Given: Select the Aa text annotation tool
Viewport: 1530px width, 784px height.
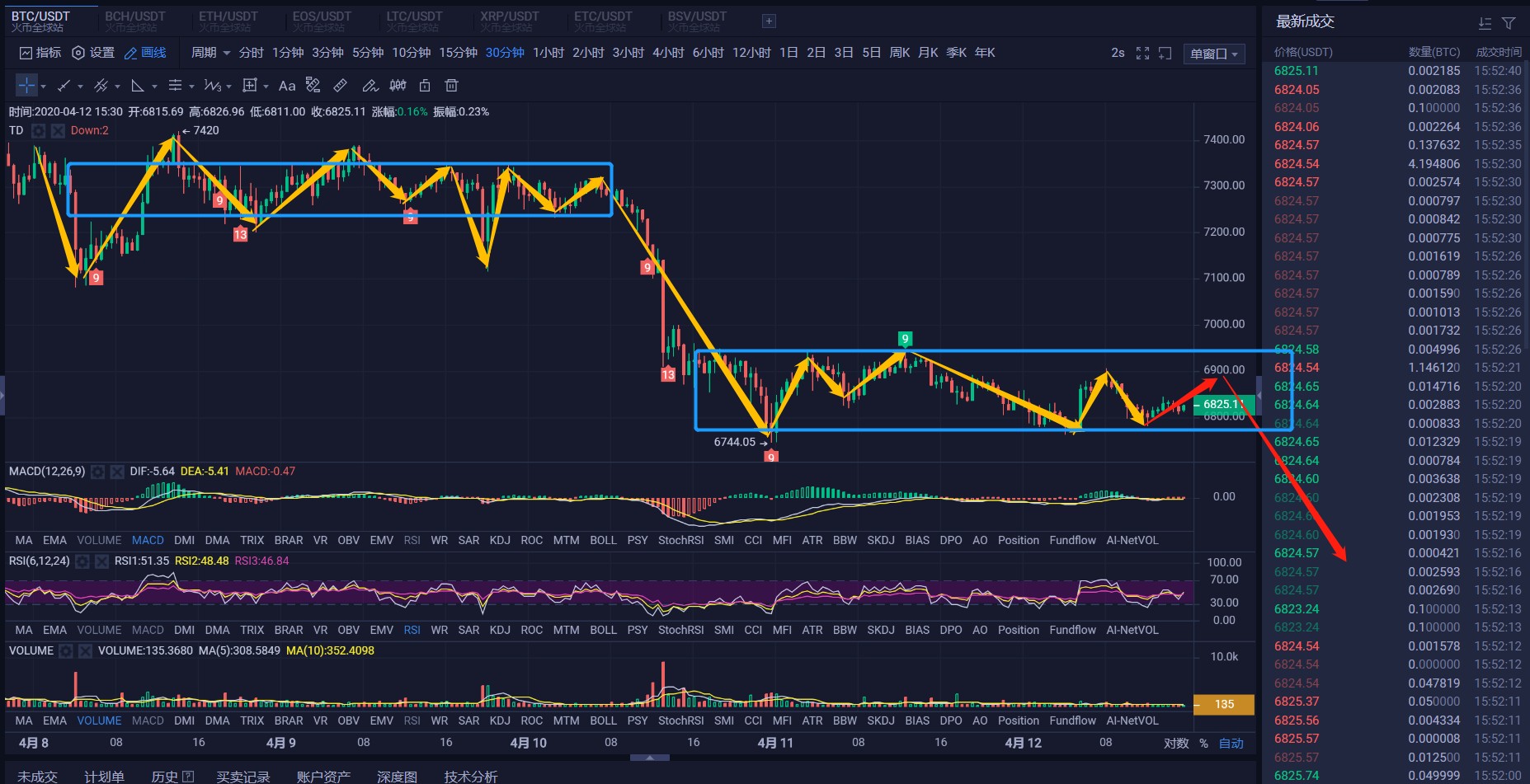Looking at the screenshot, I should tap(287, 86).
